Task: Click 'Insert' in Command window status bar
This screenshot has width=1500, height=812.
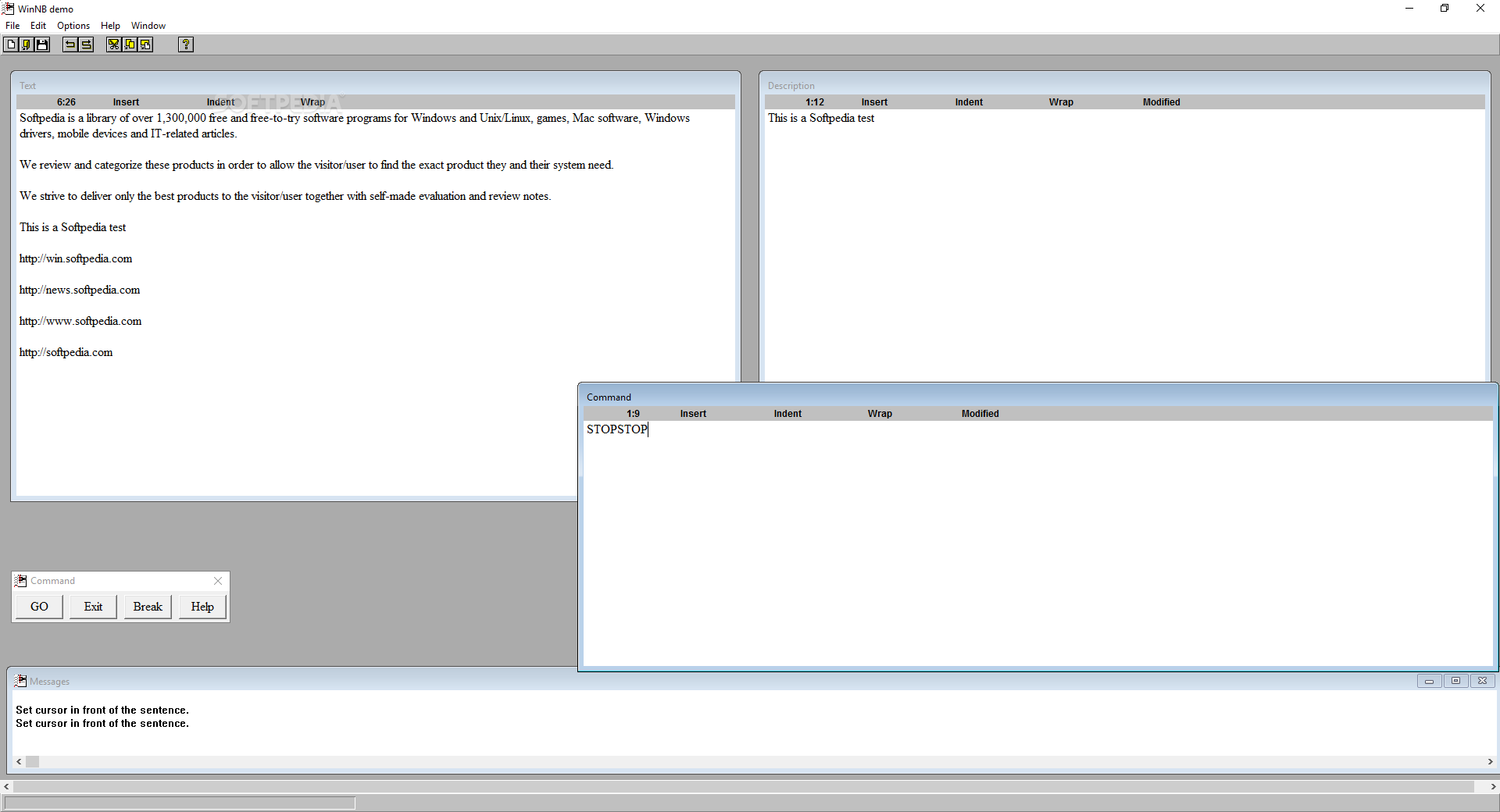Action: (693, 414)
